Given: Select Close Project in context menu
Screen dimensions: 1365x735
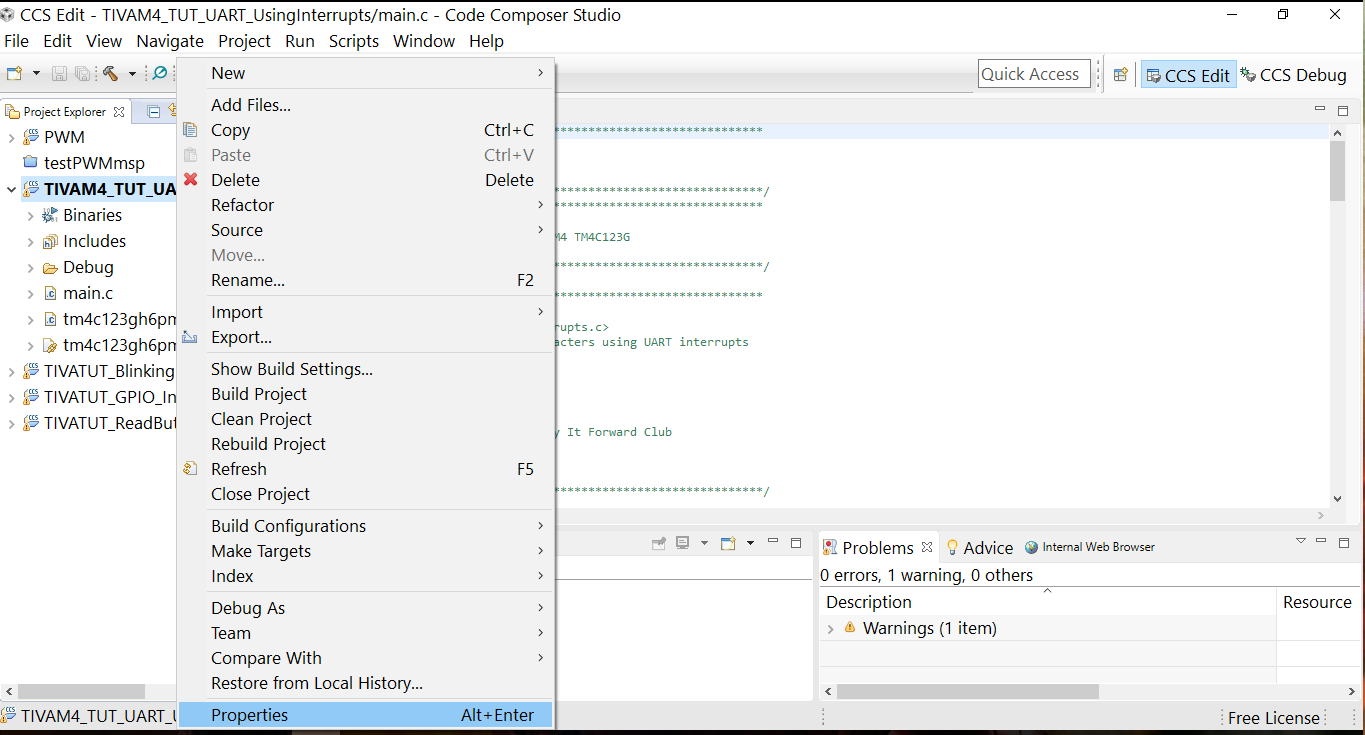Looking at the screenshot, I should click(365, 494).
